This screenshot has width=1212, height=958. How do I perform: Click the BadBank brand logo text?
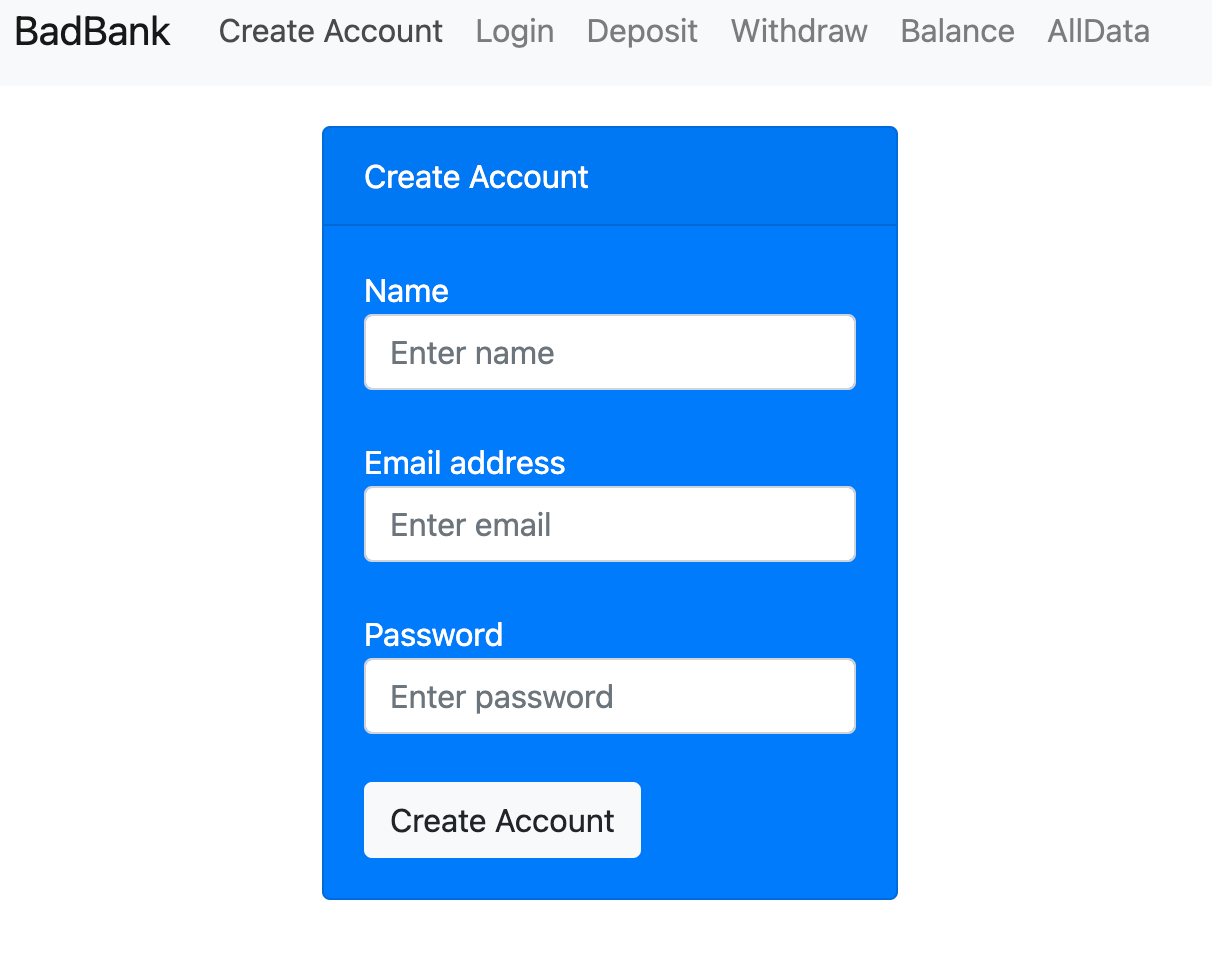[x=91, y=31]
